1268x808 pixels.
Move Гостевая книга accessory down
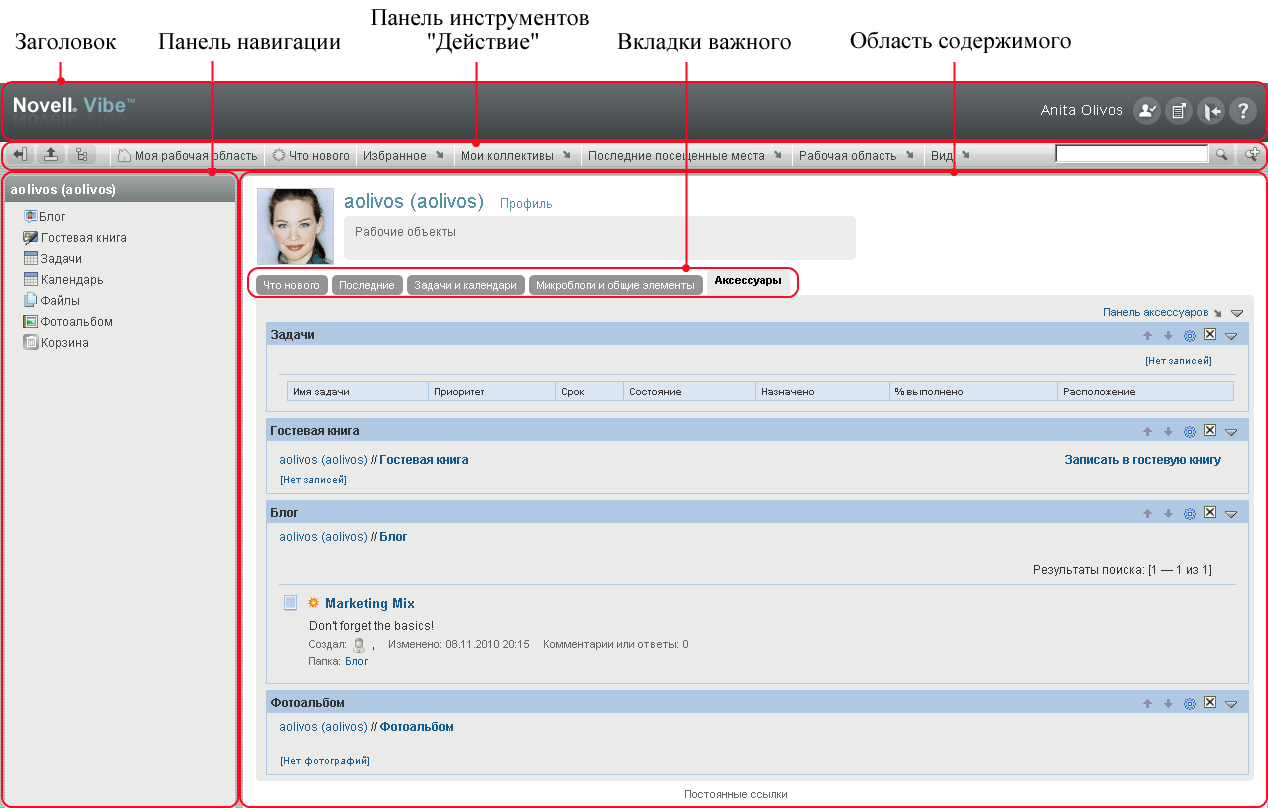pyautogui.click(x=1168, y=431)
